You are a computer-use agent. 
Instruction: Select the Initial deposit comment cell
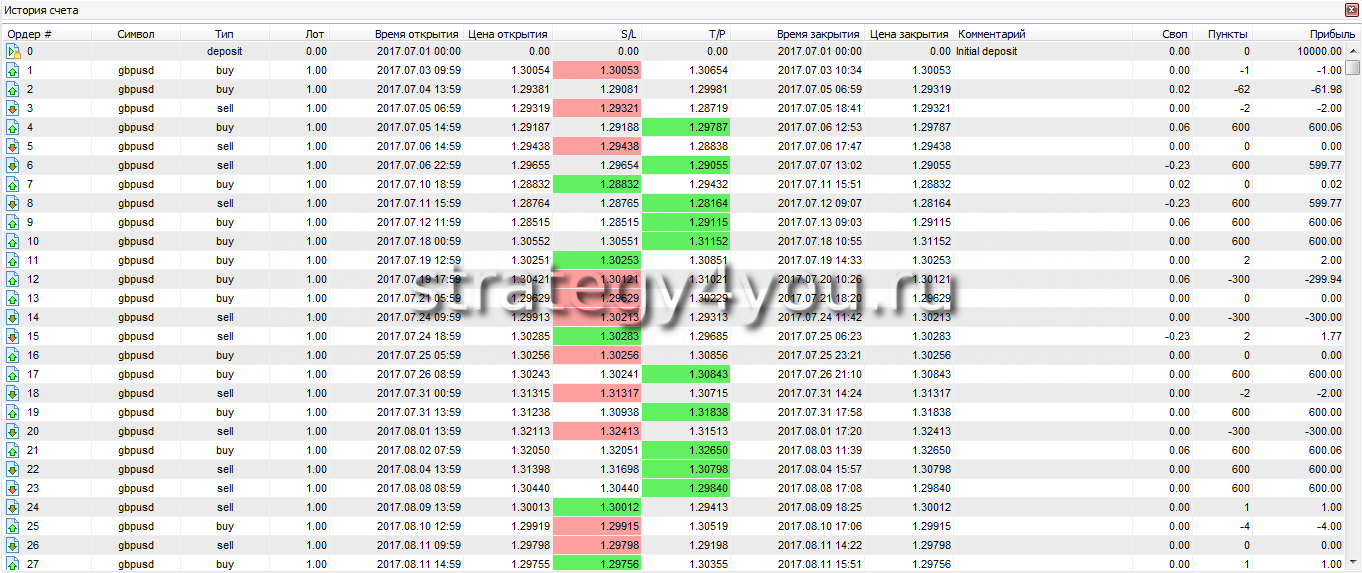1042,51
